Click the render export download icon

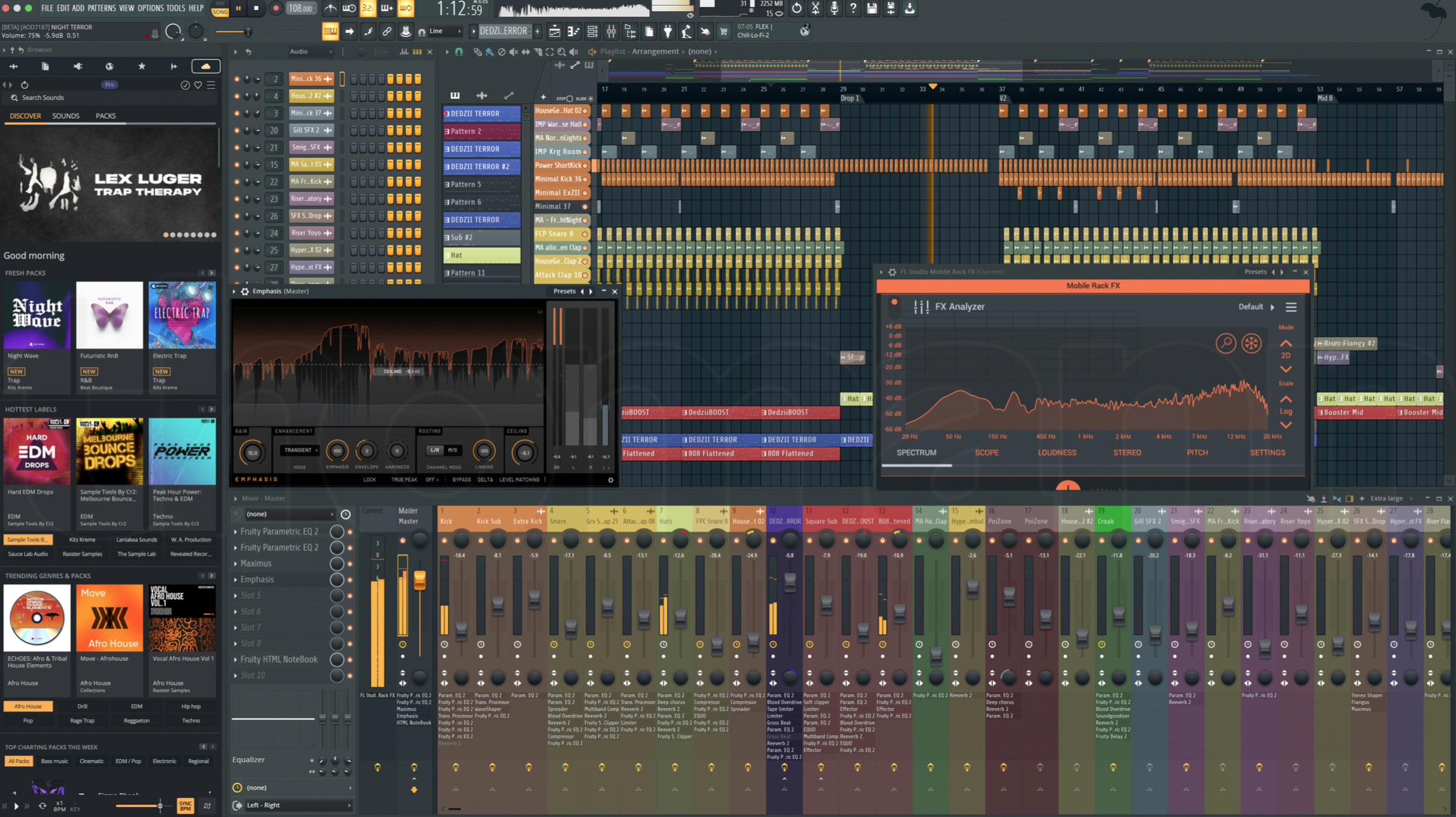[909, 9]
